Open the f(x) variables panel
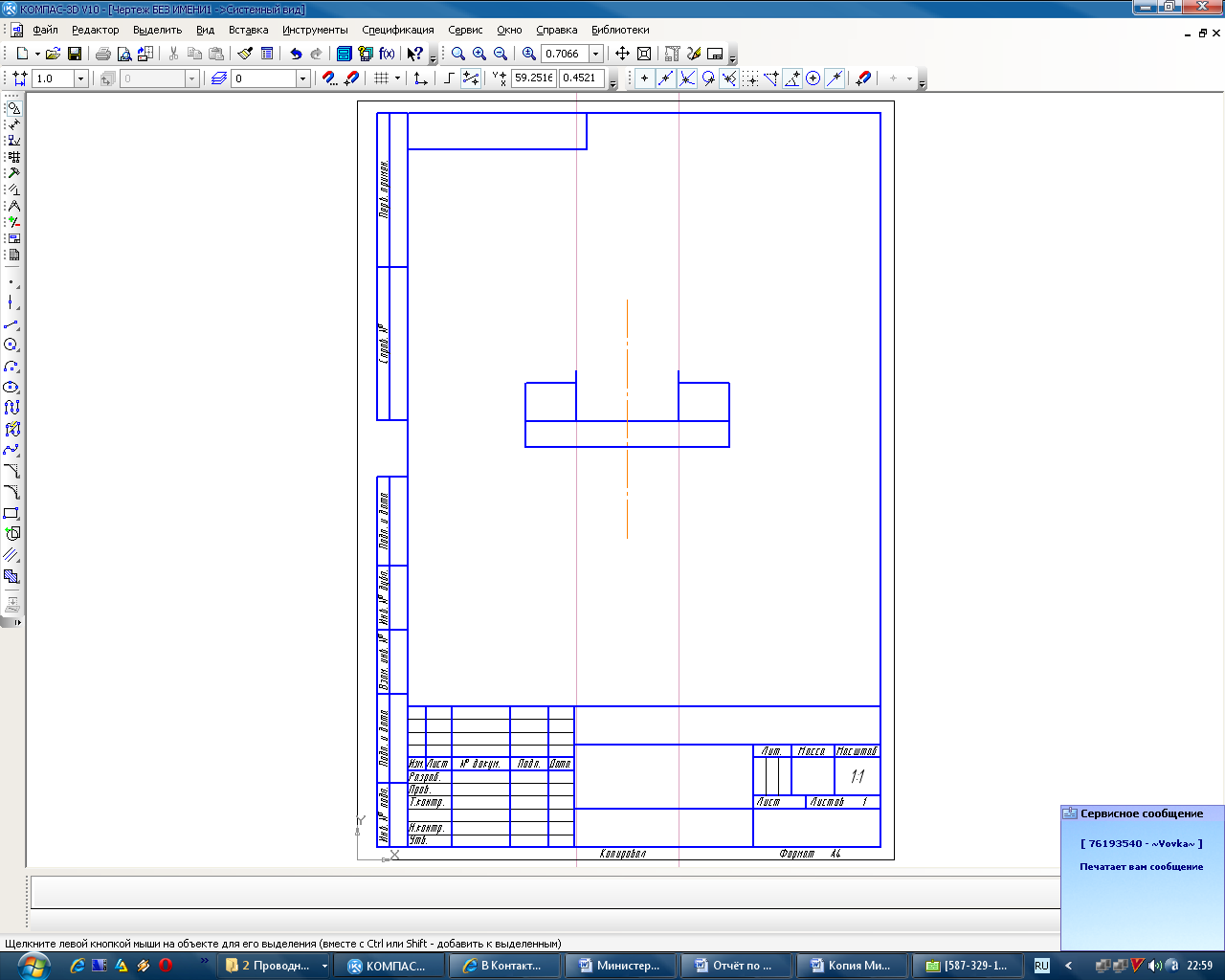The image size is (1225, 980). 387,54
